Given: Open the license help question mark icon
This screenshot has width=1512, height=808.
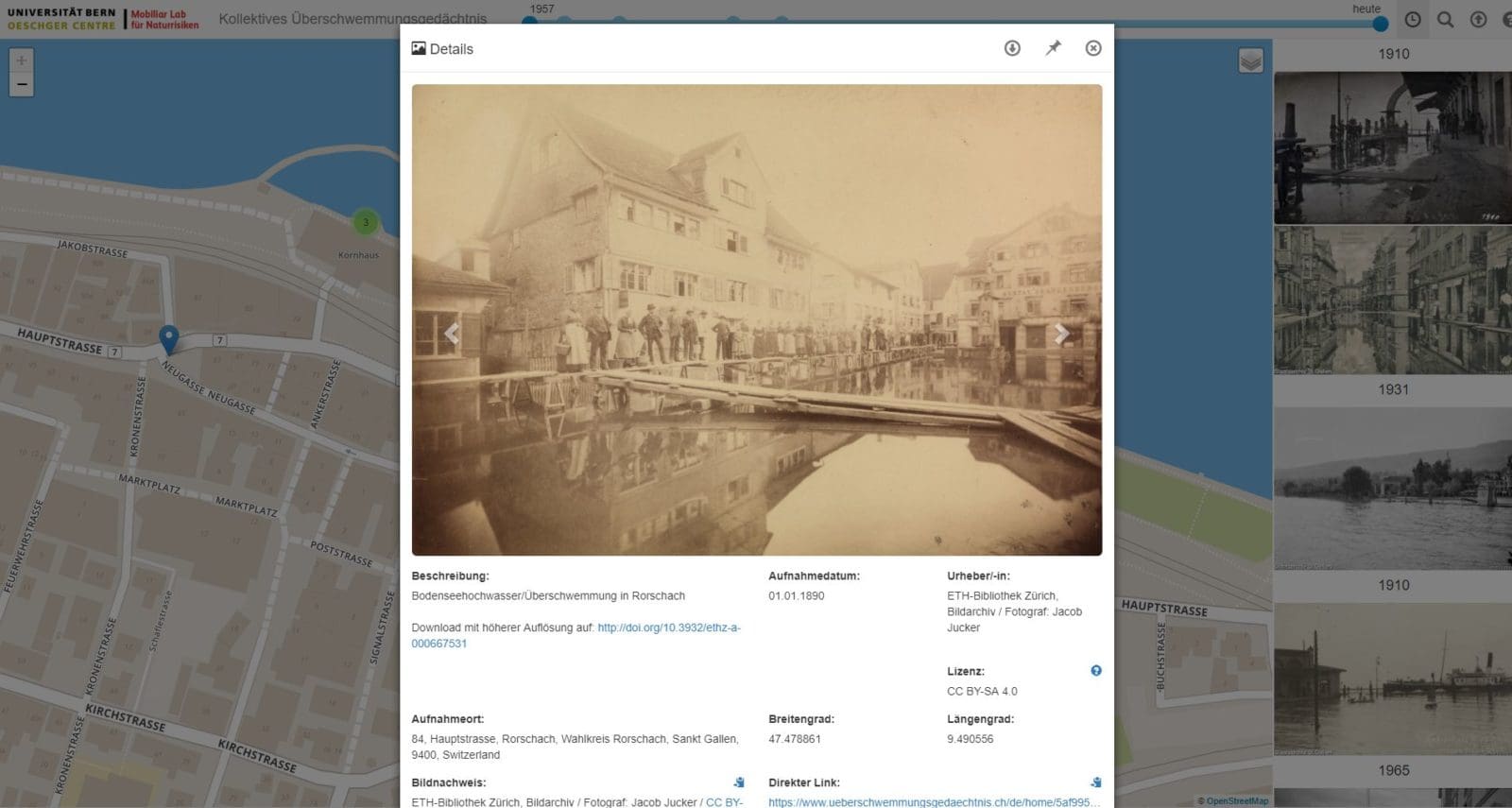Looking at the screenshot, I should (1096, 671).
